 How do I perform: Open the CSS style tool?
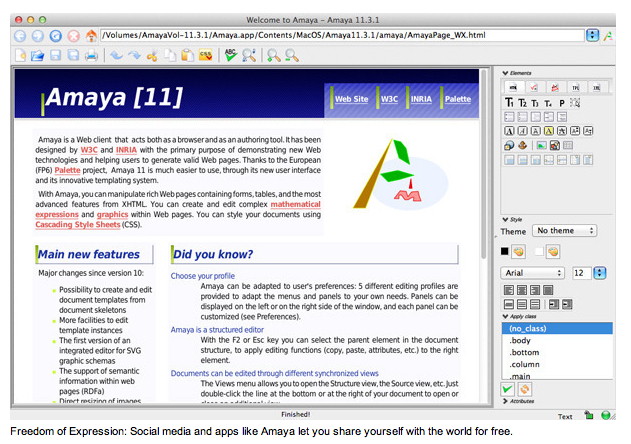click(x=205, y=55)
